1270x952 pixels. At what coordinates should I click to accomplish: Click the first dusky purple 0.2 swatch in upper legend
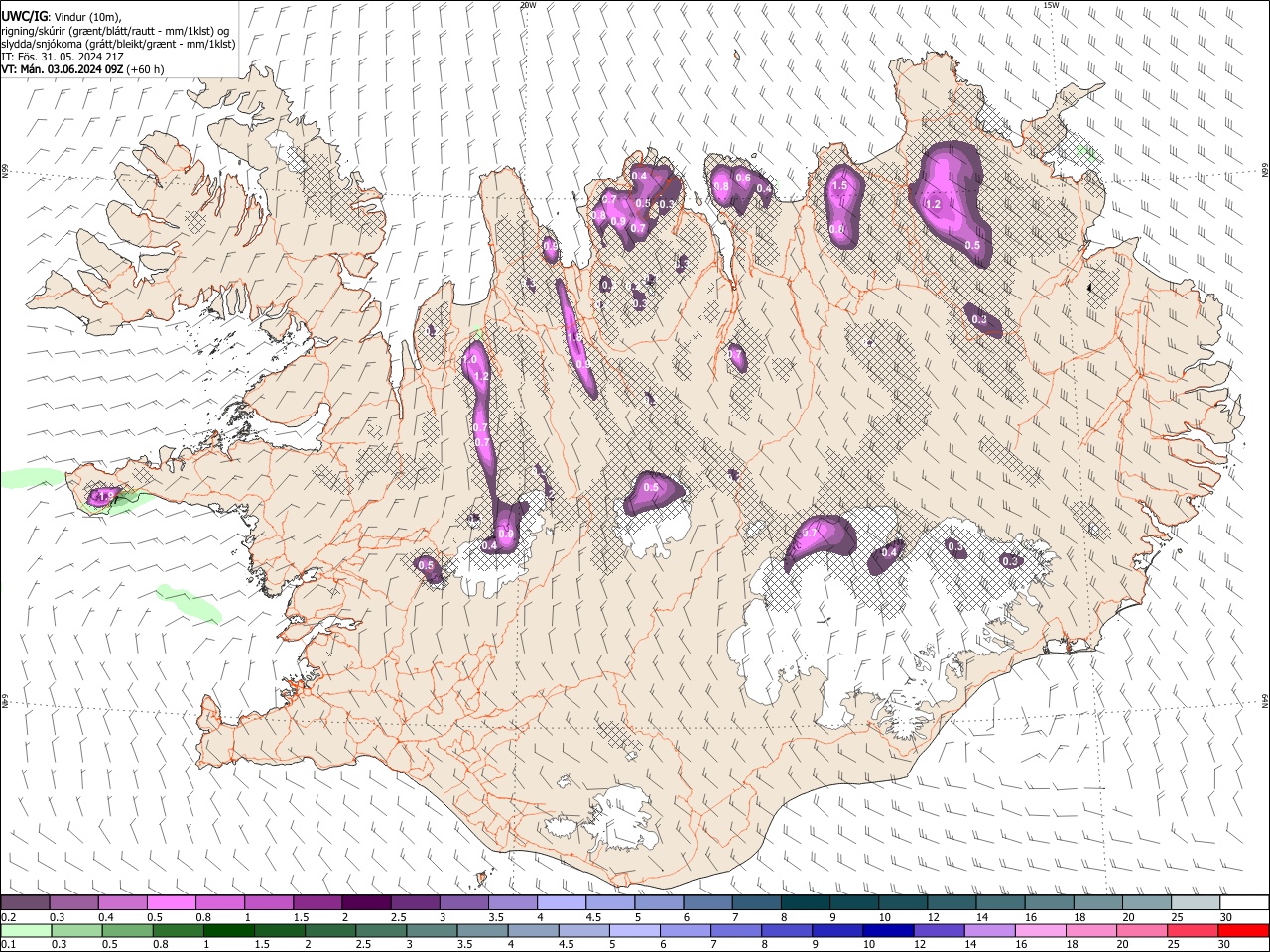[x=25, y=903]
